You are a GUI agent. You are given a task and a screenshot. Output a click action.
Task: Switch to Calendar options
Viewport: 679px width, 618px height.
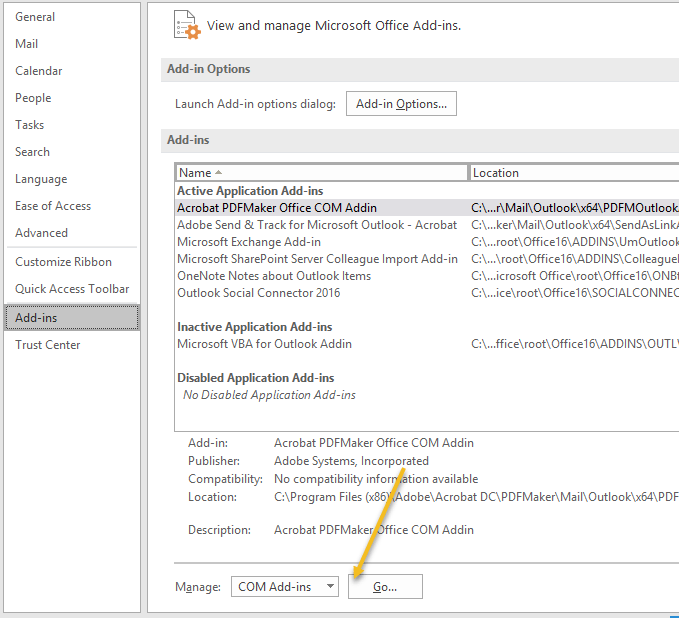coord(39,71)
